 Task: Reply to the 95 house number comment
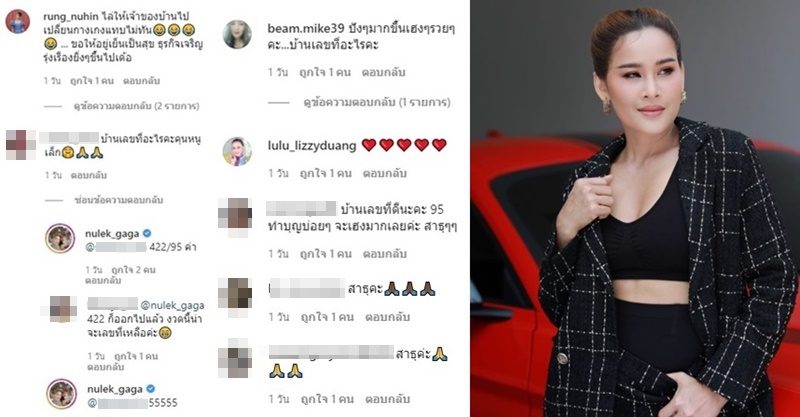click(384, 254)
